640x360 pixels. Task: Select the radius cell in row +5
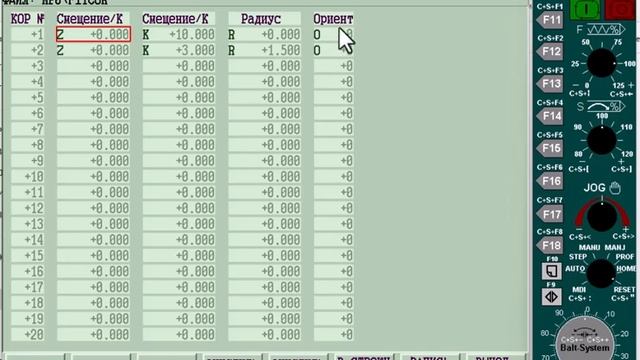point(264,98)
